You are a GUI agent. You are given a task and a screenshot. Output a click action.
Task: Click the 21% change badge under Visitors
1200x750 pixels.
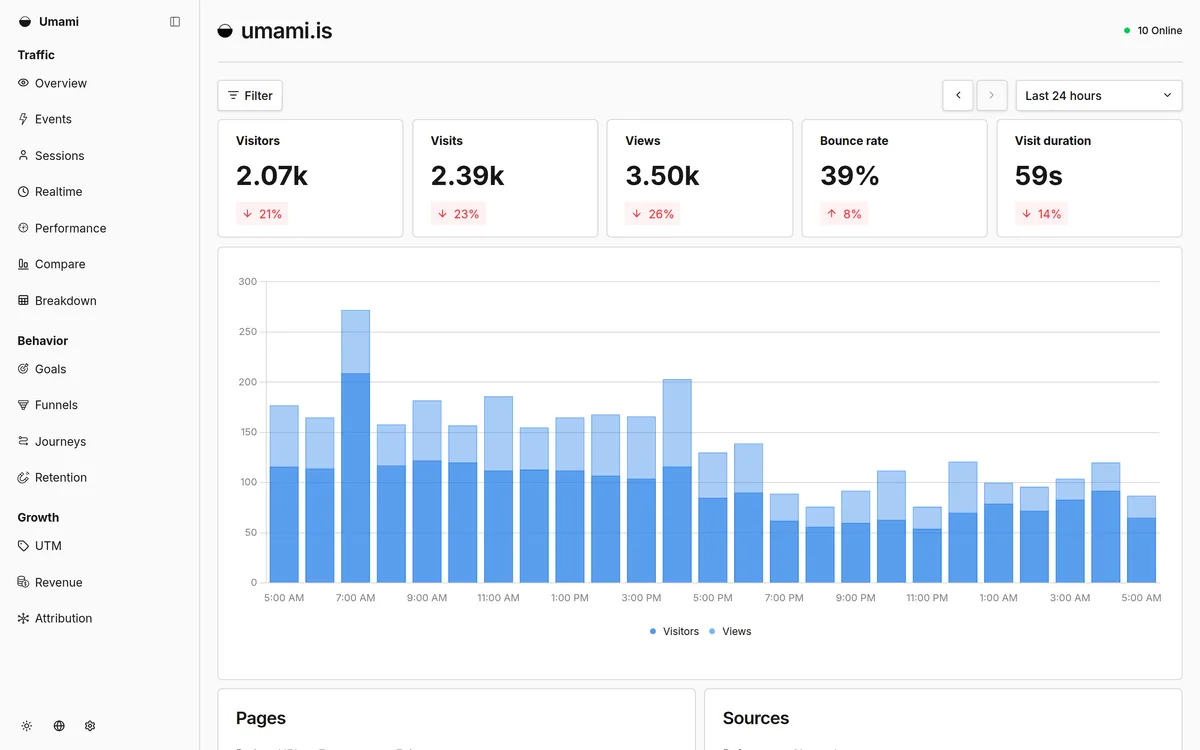point(262,214)
